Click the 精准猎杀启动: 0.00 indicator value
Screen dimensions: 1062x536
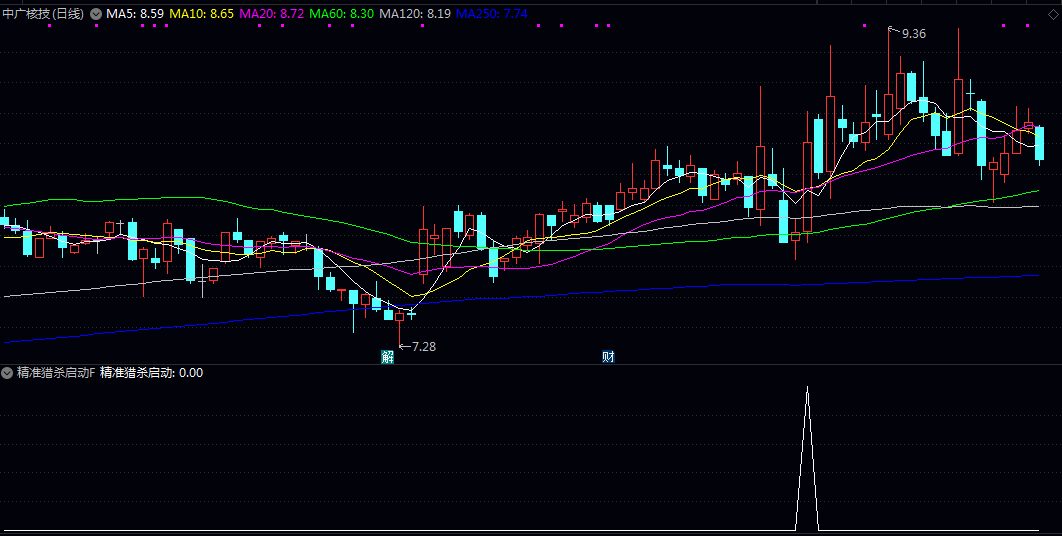coord(152,373)
